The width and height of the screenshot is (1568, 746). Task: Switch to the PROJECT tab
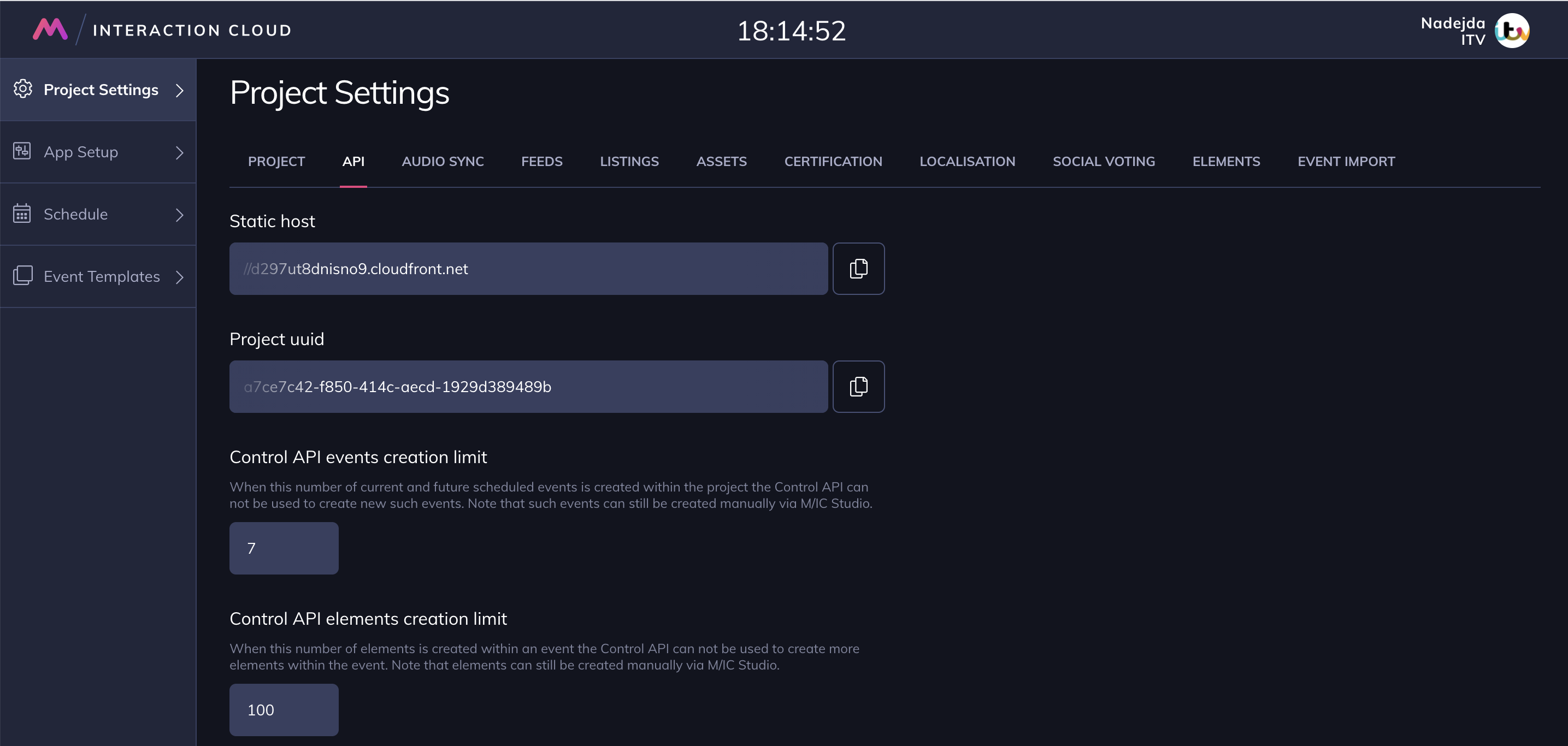point(276,161)
